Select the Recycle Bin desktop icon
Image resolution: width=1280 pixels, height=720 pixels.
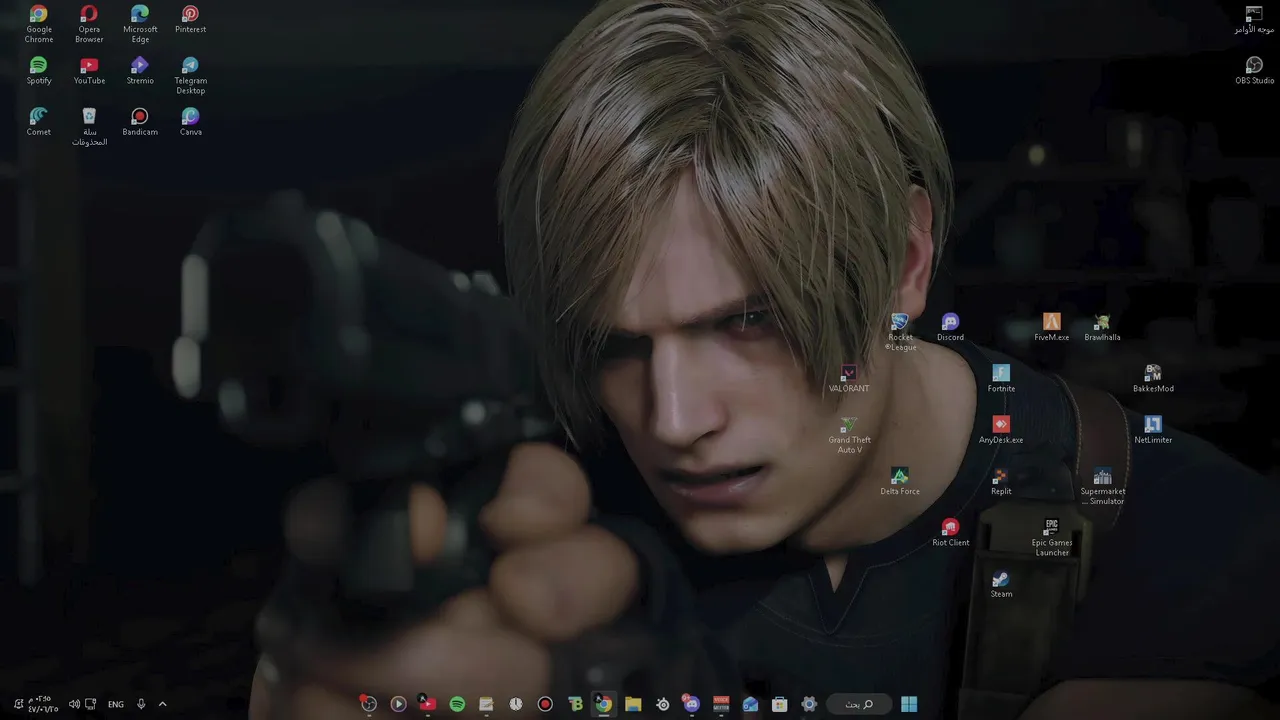tap(89, 127)
